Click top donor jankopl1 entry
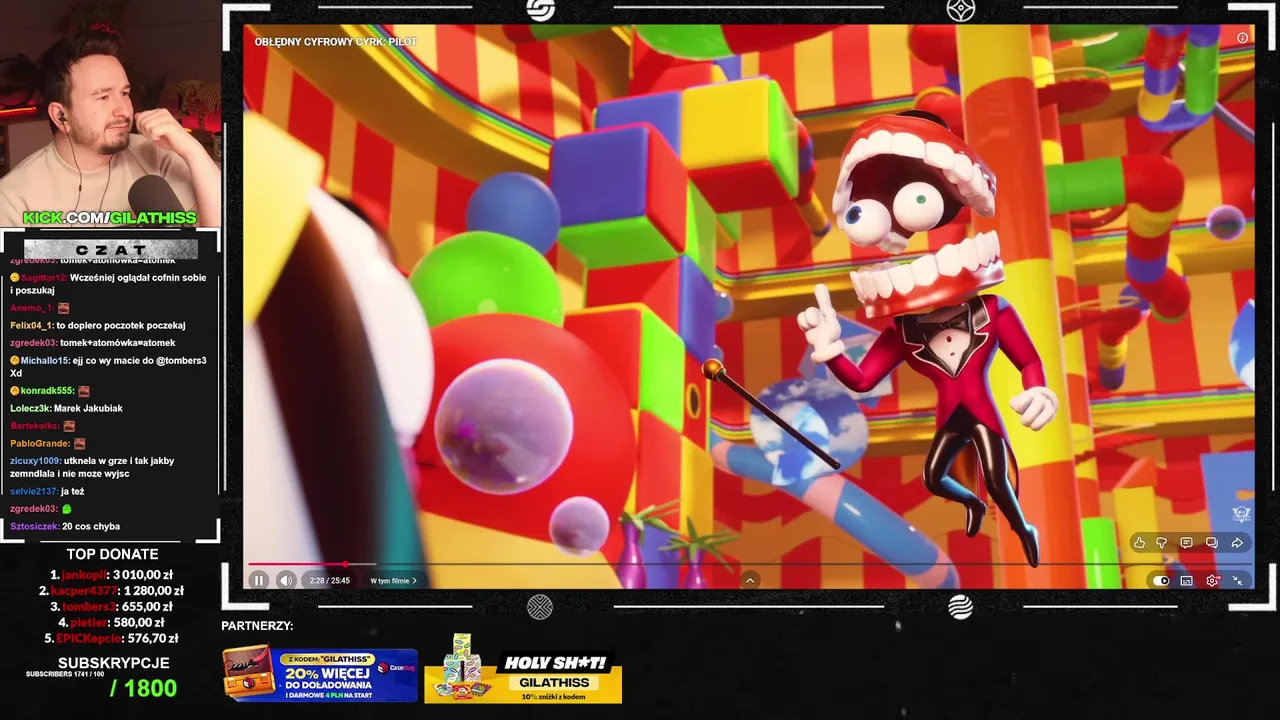1280x720 pixels. [x=112, y=575]
